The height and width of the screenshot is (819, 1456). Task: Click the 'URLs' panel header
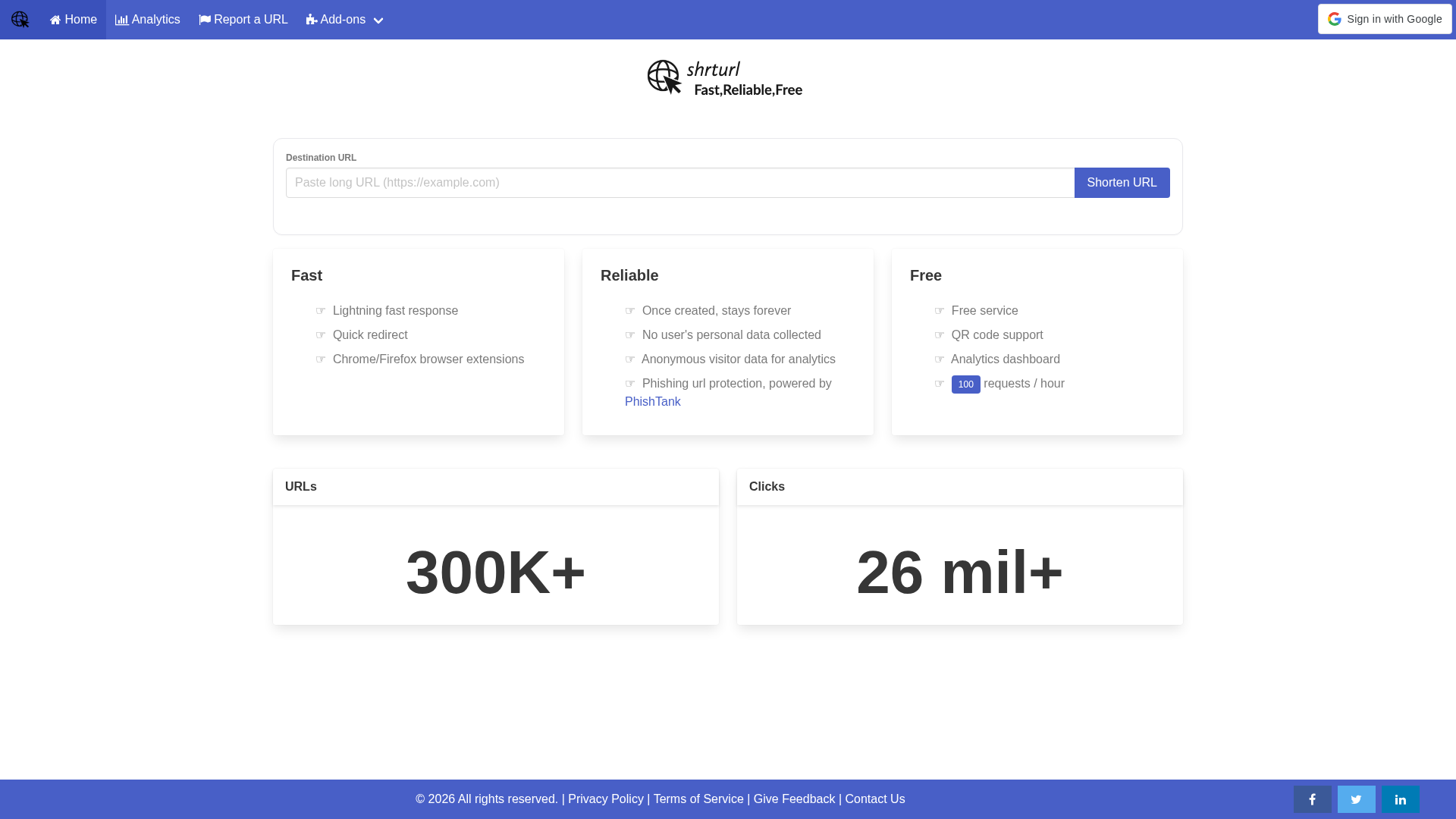pos(496,487)
